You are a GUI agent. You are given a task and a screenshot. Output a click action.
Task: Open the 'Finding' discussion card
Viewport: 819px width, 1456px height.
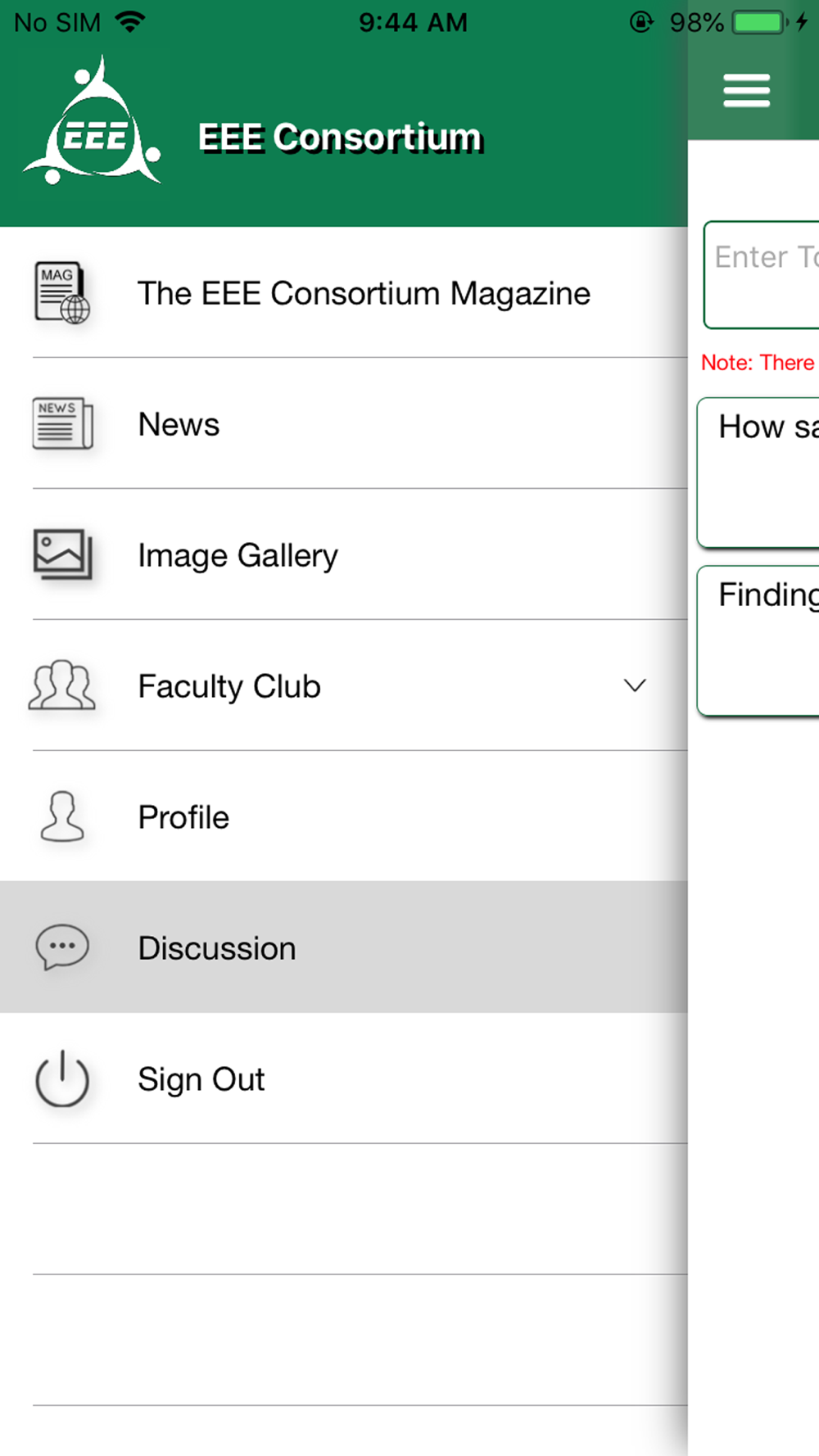[x=758, y=640]
